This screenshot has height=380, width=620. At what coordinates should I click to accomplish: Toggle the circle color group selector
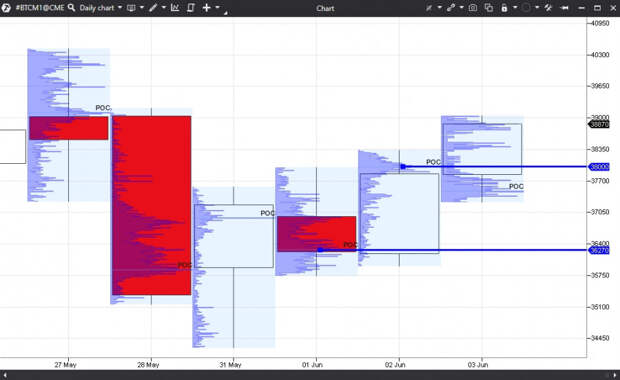526,8
